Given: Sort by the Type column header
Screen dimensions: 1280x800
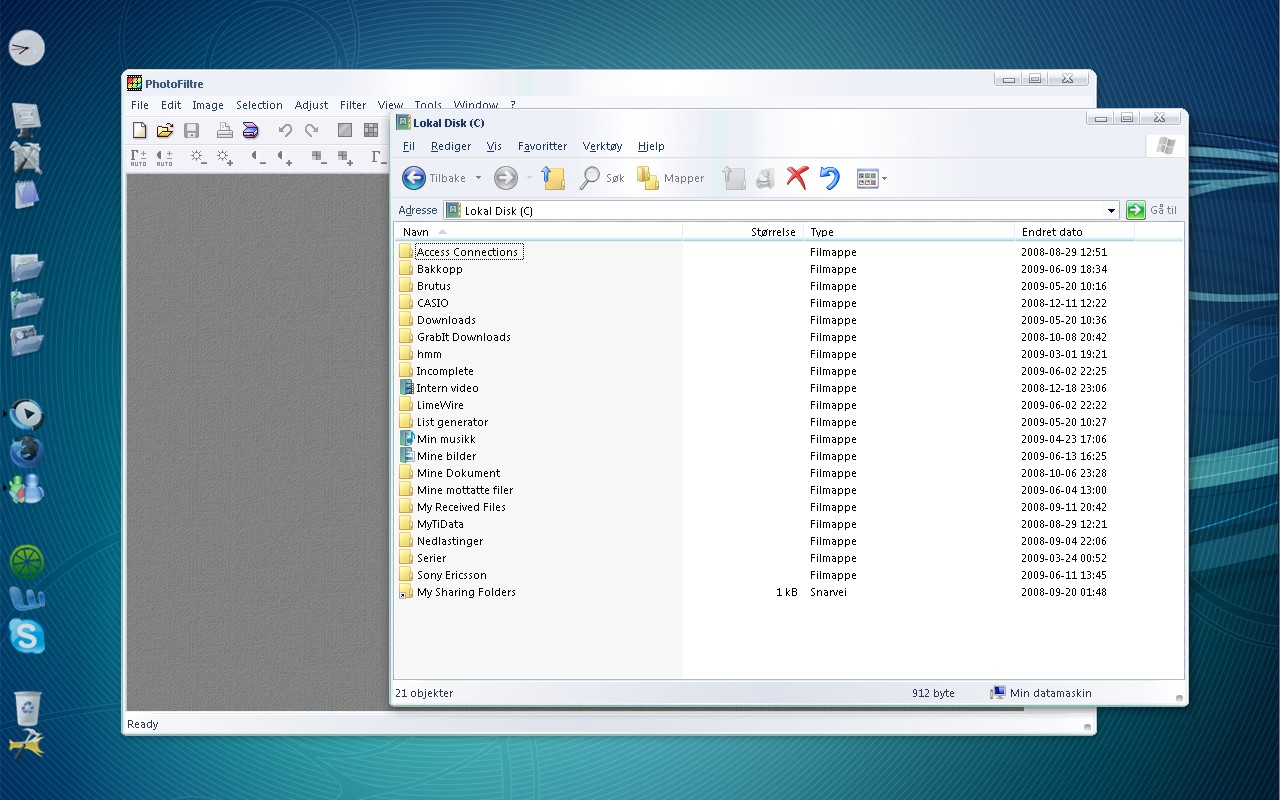Looking at the screenshot, I should (908, 232).
